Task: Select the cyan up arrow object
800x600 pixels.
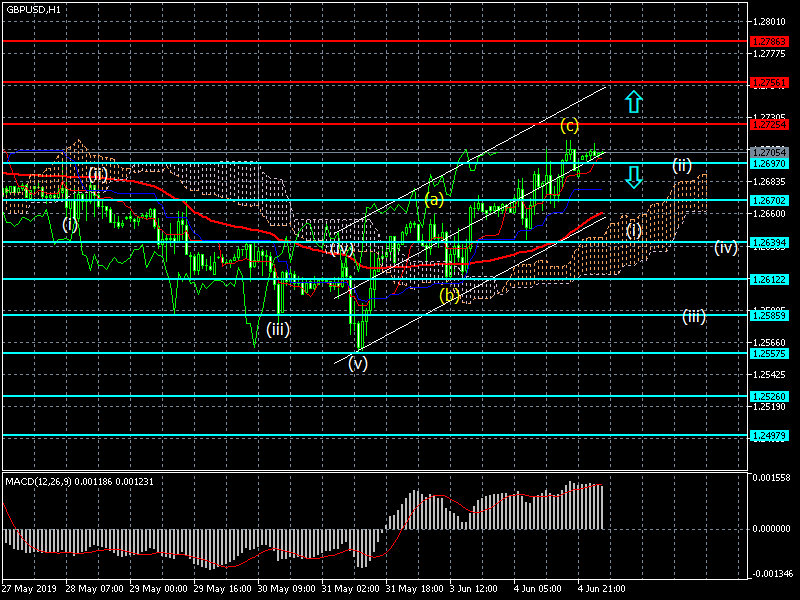Action: pos(634,102)
